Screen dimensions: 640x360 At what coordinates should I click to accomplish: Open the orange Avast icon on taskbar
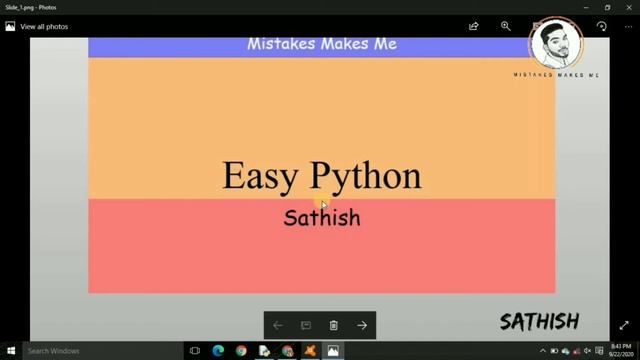coord(310,351)
